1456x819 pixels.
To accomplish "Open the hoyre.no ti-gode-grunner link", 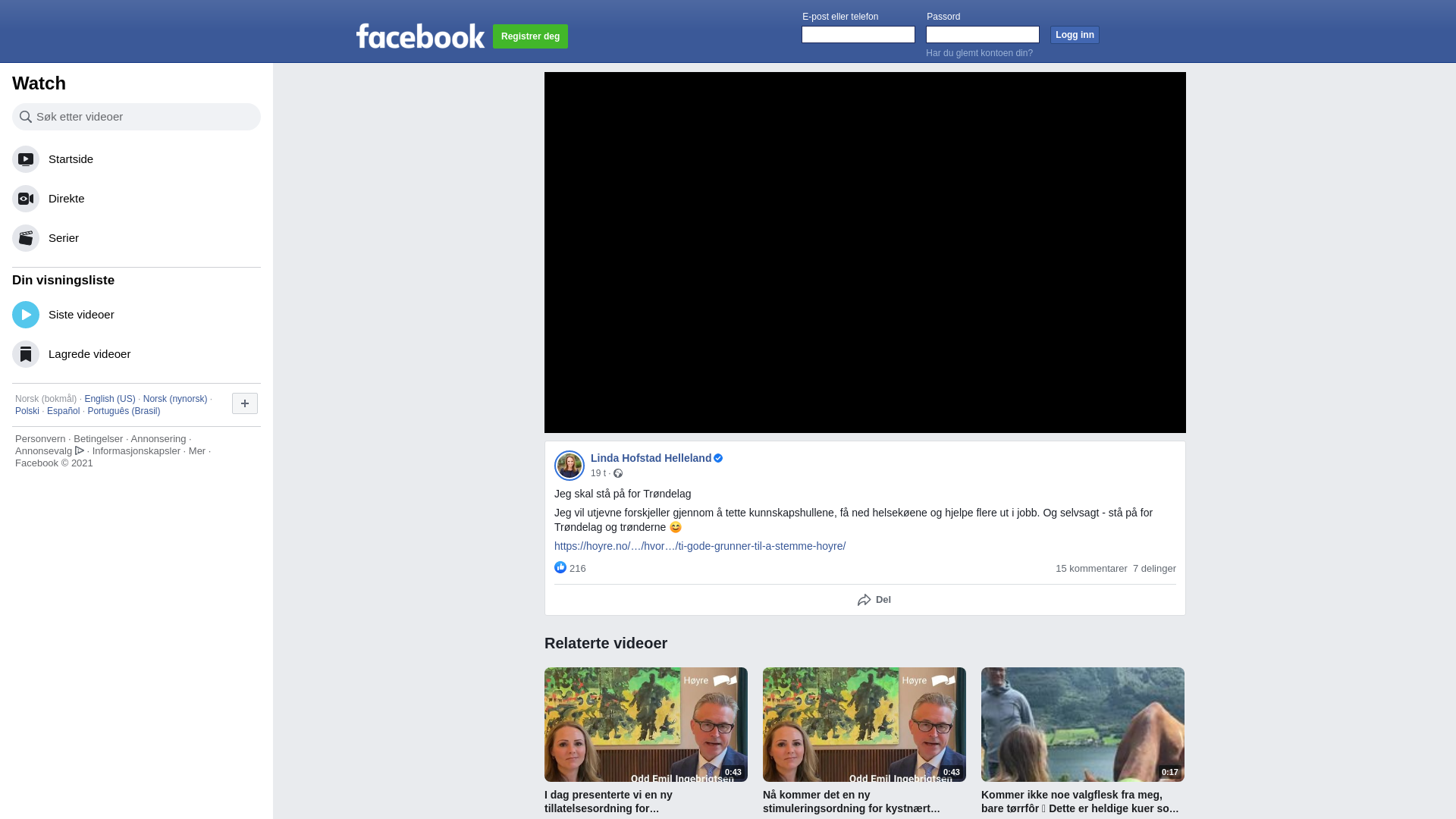I will [x=700, y=546].
